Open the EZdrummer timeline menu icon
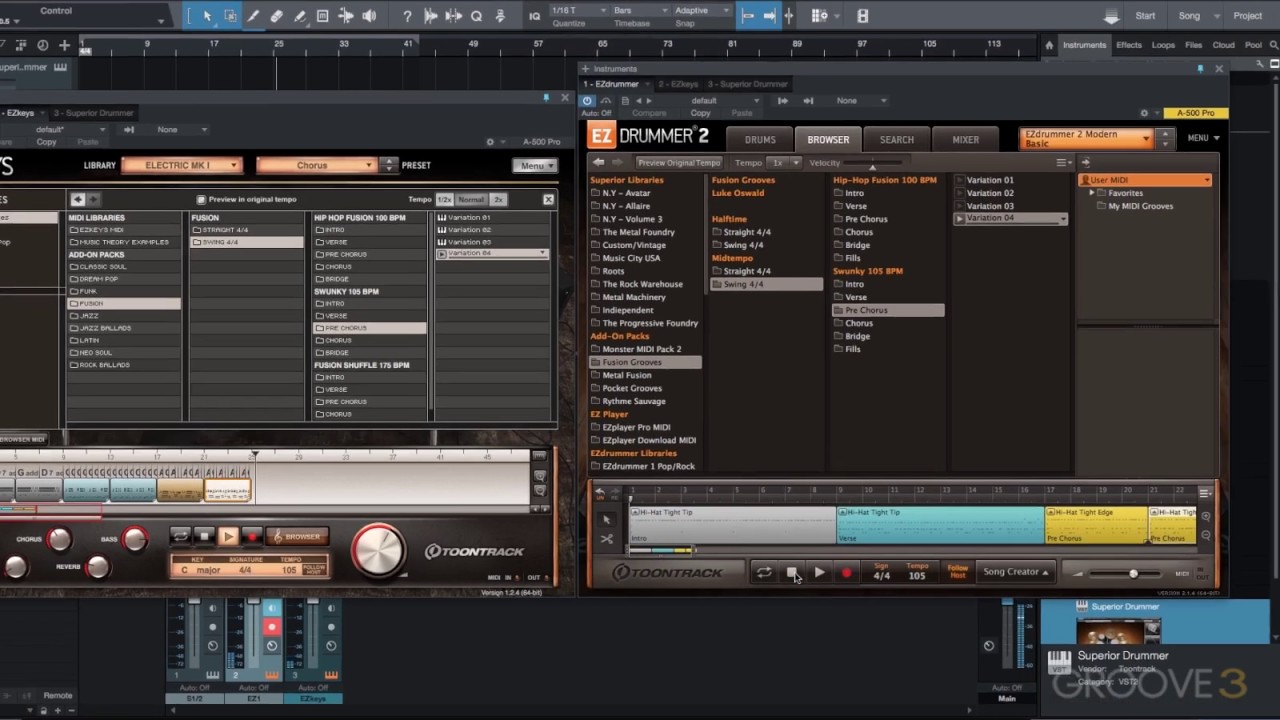This screenshot has width=1280, height=720. (x=1205, y=493)
